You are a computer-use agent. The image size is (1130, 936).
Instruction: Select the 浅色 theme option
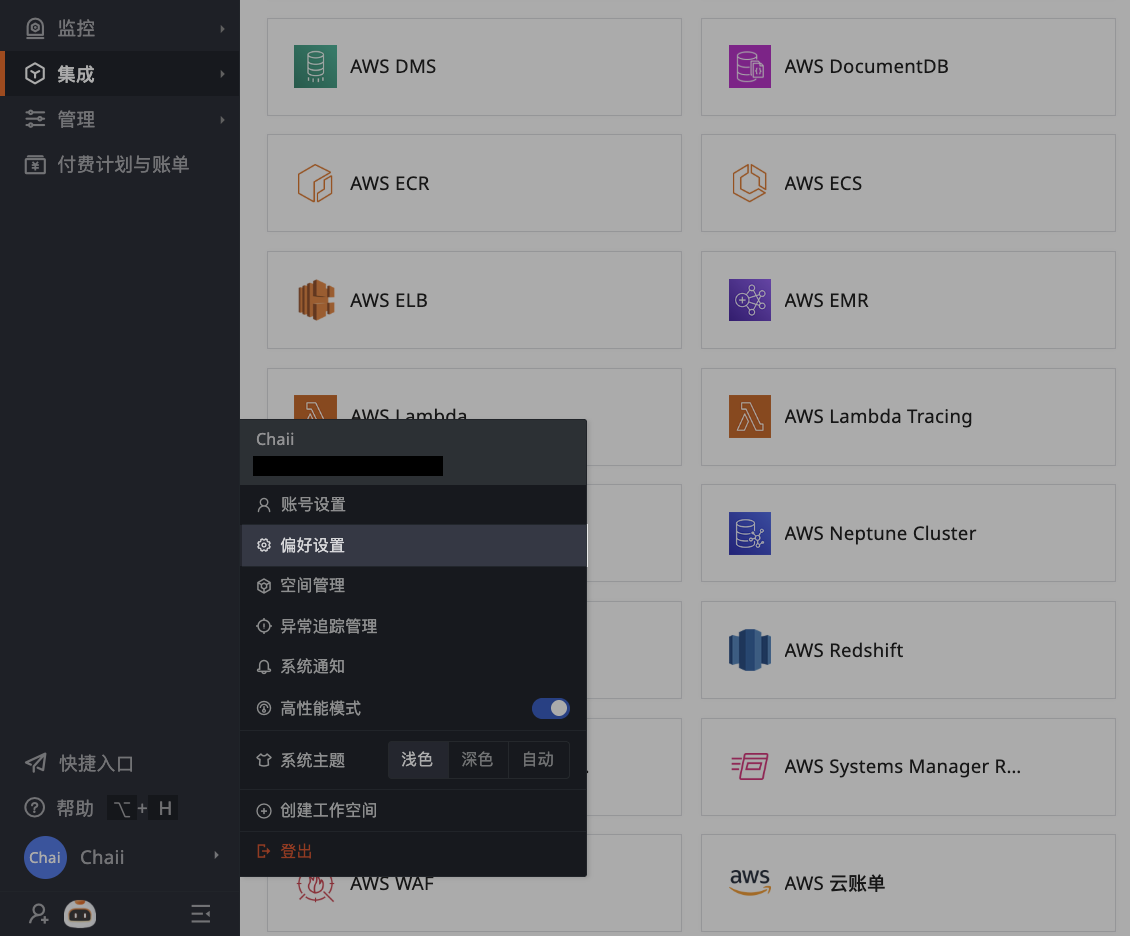pos(417,760)
